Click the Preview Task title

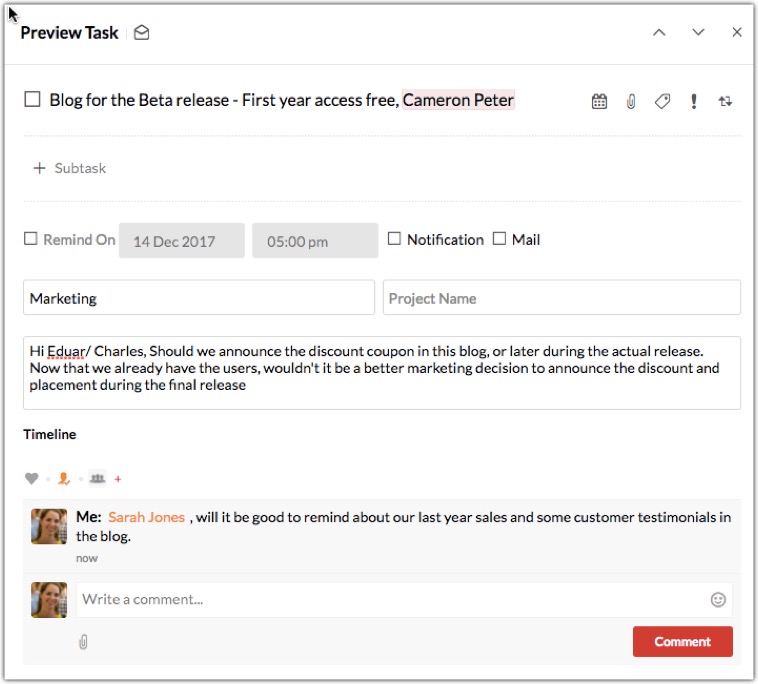(69, 32)
